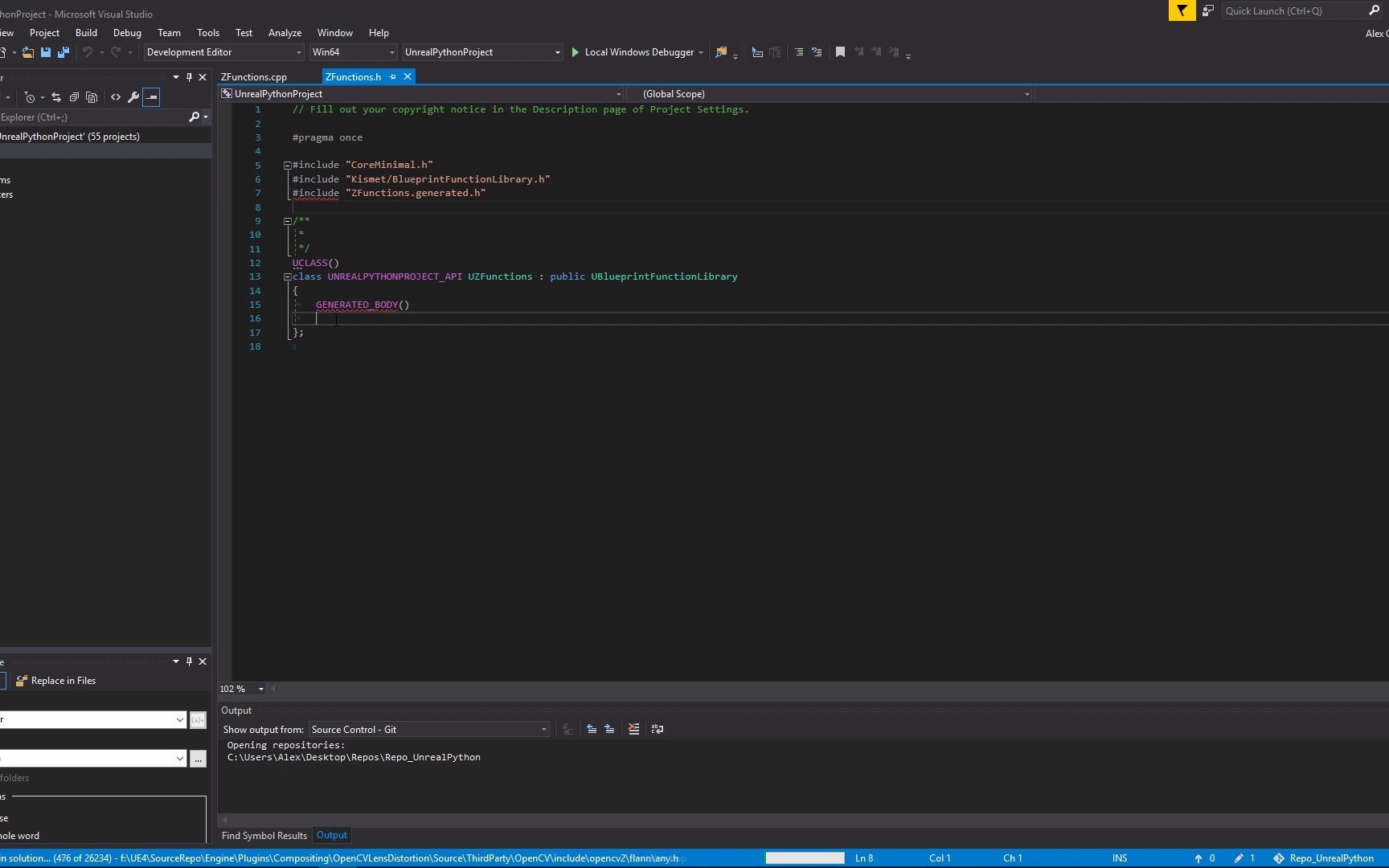Open the Build menu
Screen dimensions: 1389x868
[x=86, y=33]
